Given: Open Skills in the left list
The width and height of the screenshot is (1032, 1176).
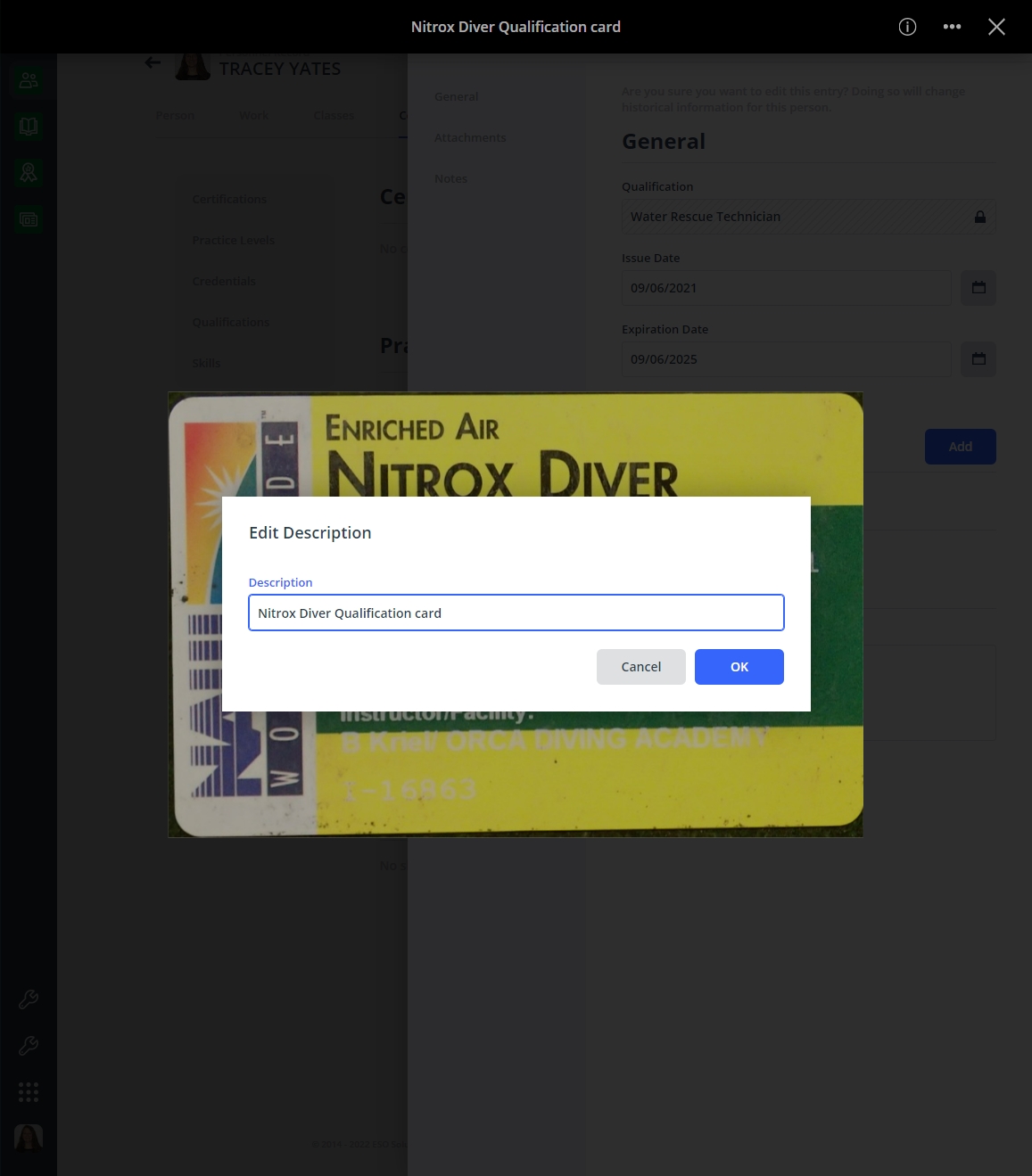Looking at the screenshot, I should tap(206, 363).
